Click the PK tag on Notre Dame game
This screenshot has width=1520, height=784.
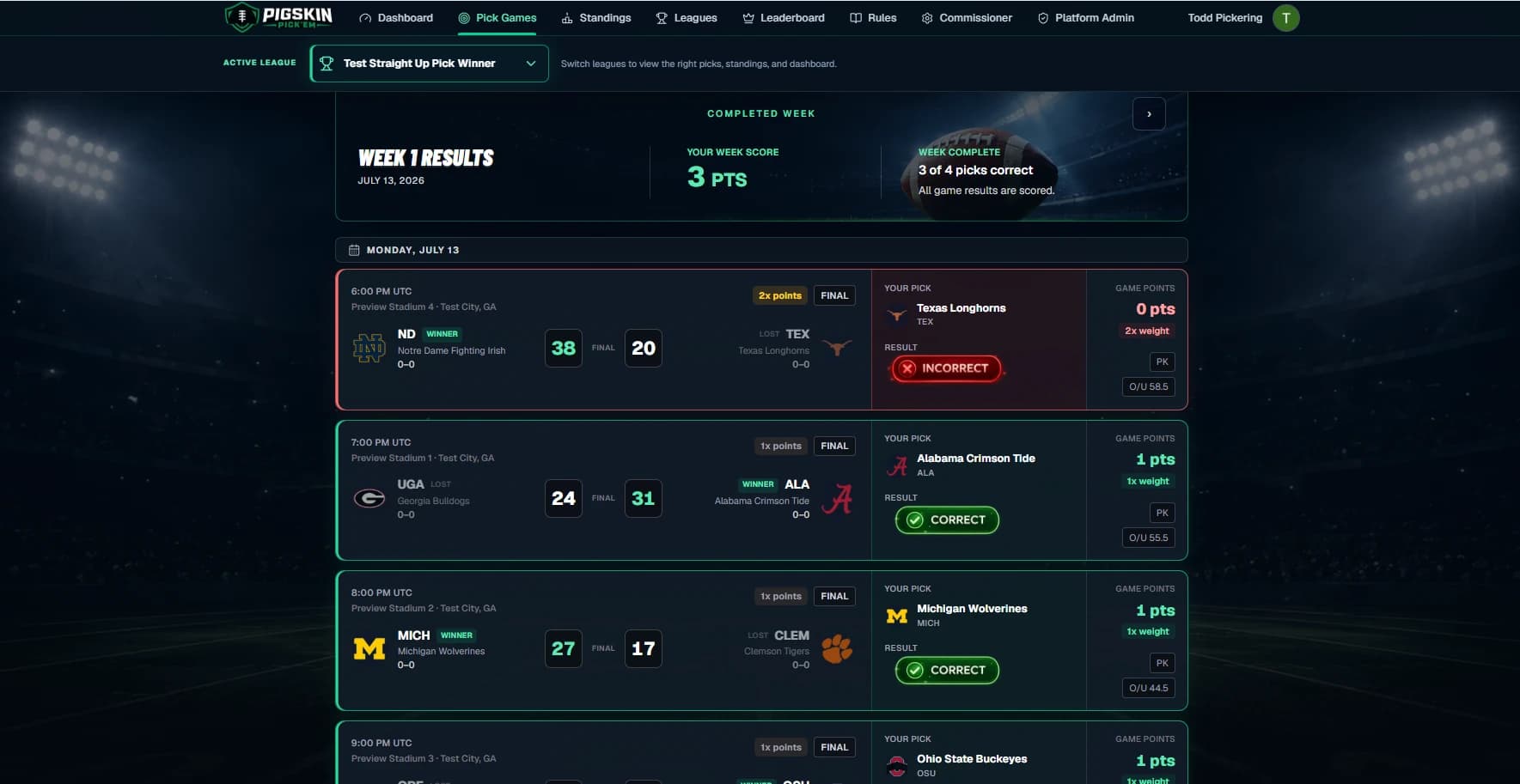(x=1163, y=362)
